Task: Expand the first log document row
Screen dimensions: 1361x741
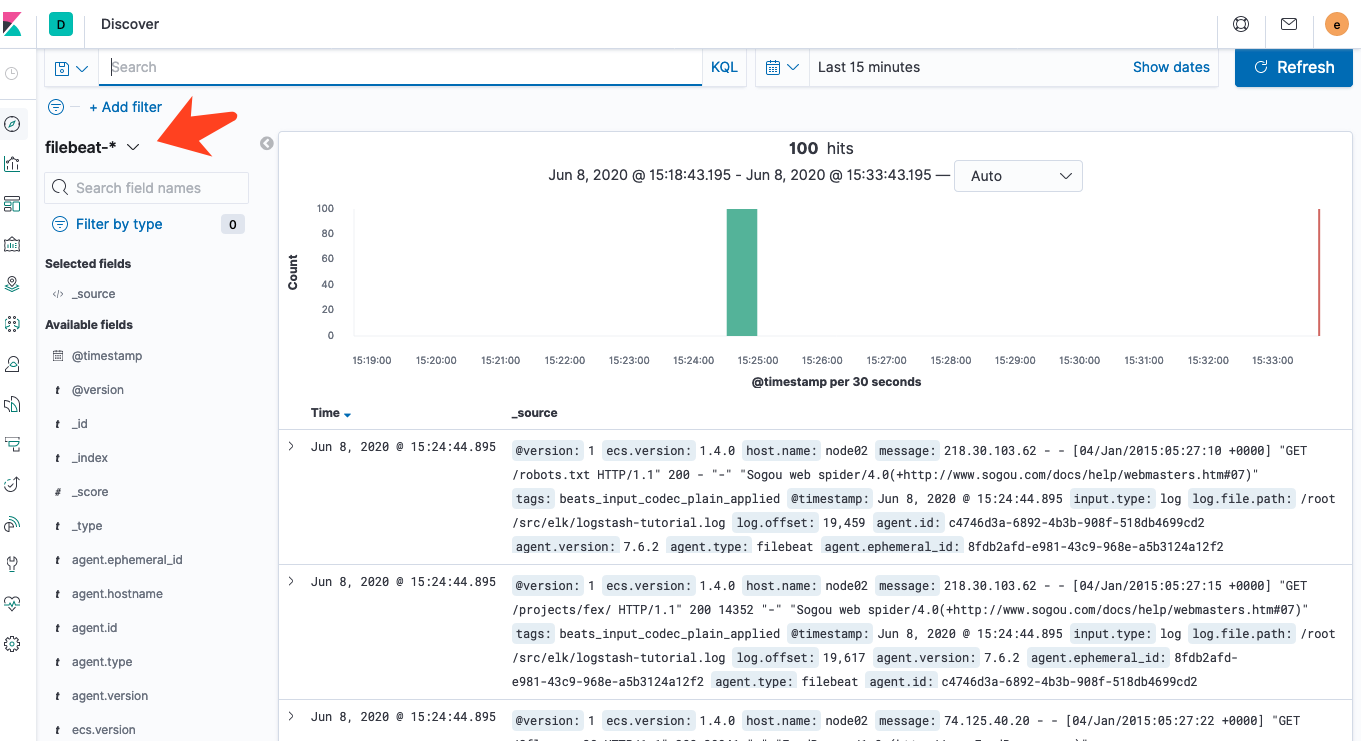Action: click(291, 446)
